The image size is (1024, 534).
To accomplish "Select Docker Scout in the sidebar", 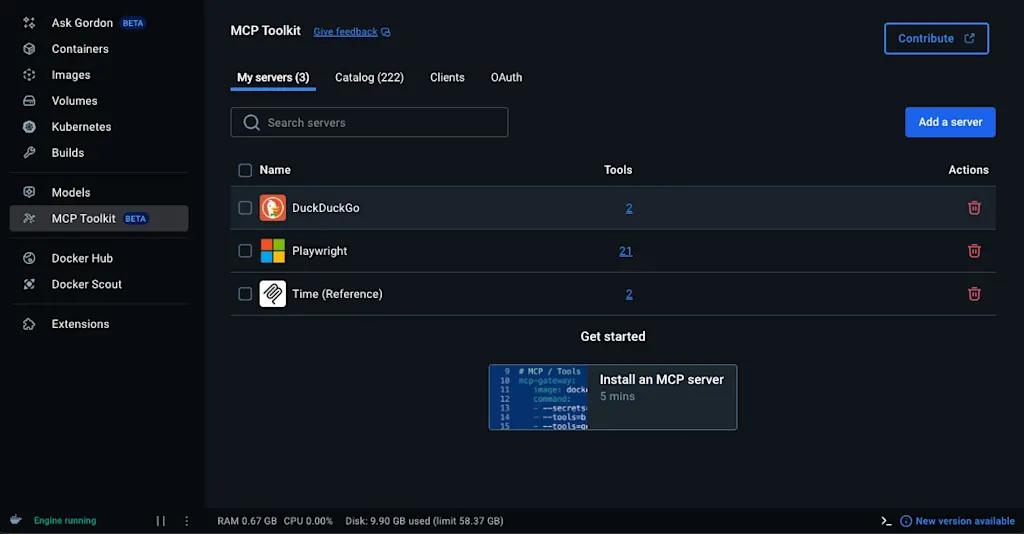I will point(87,284).
